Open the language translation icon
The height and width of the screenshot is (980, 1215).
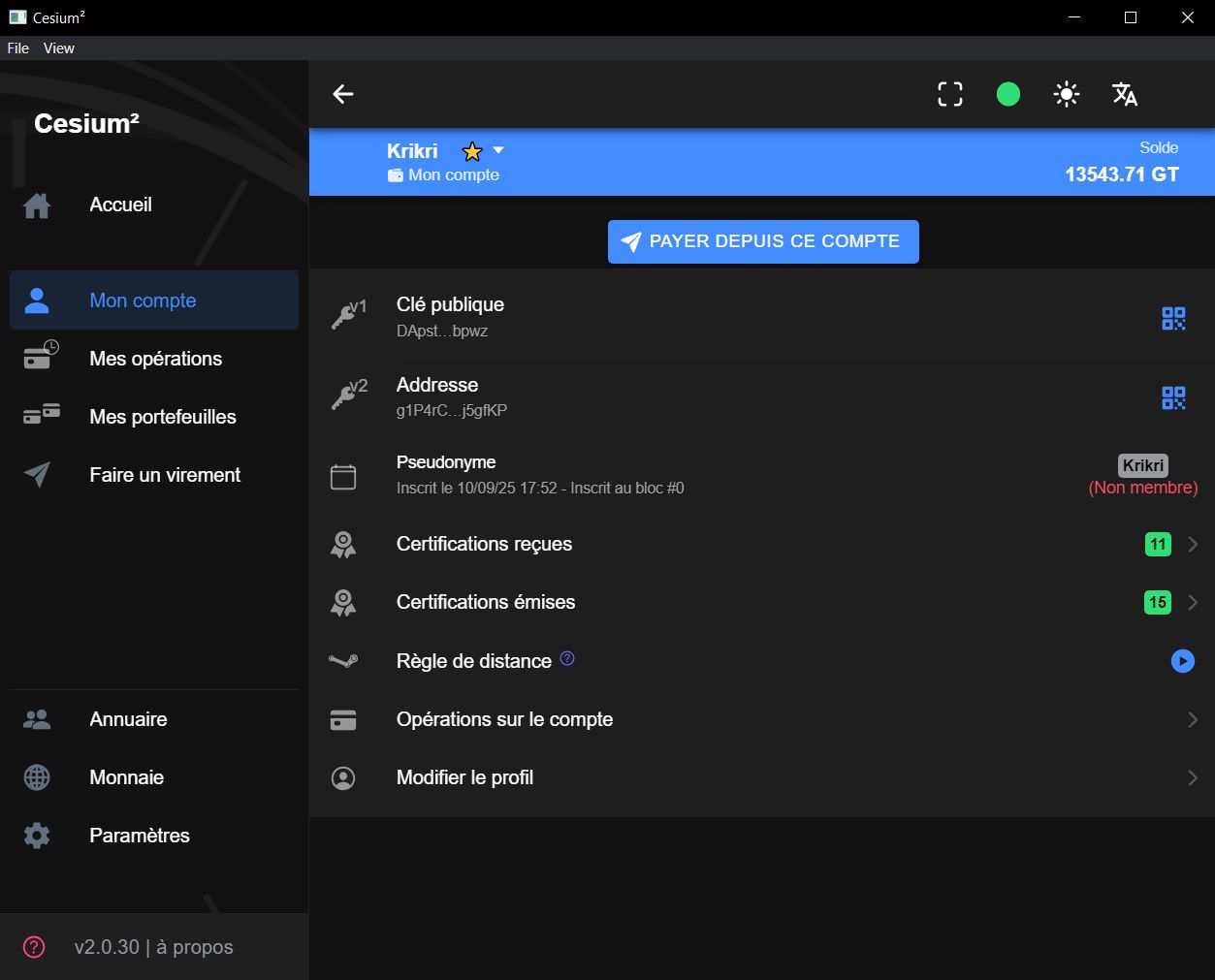(1125, 94)
